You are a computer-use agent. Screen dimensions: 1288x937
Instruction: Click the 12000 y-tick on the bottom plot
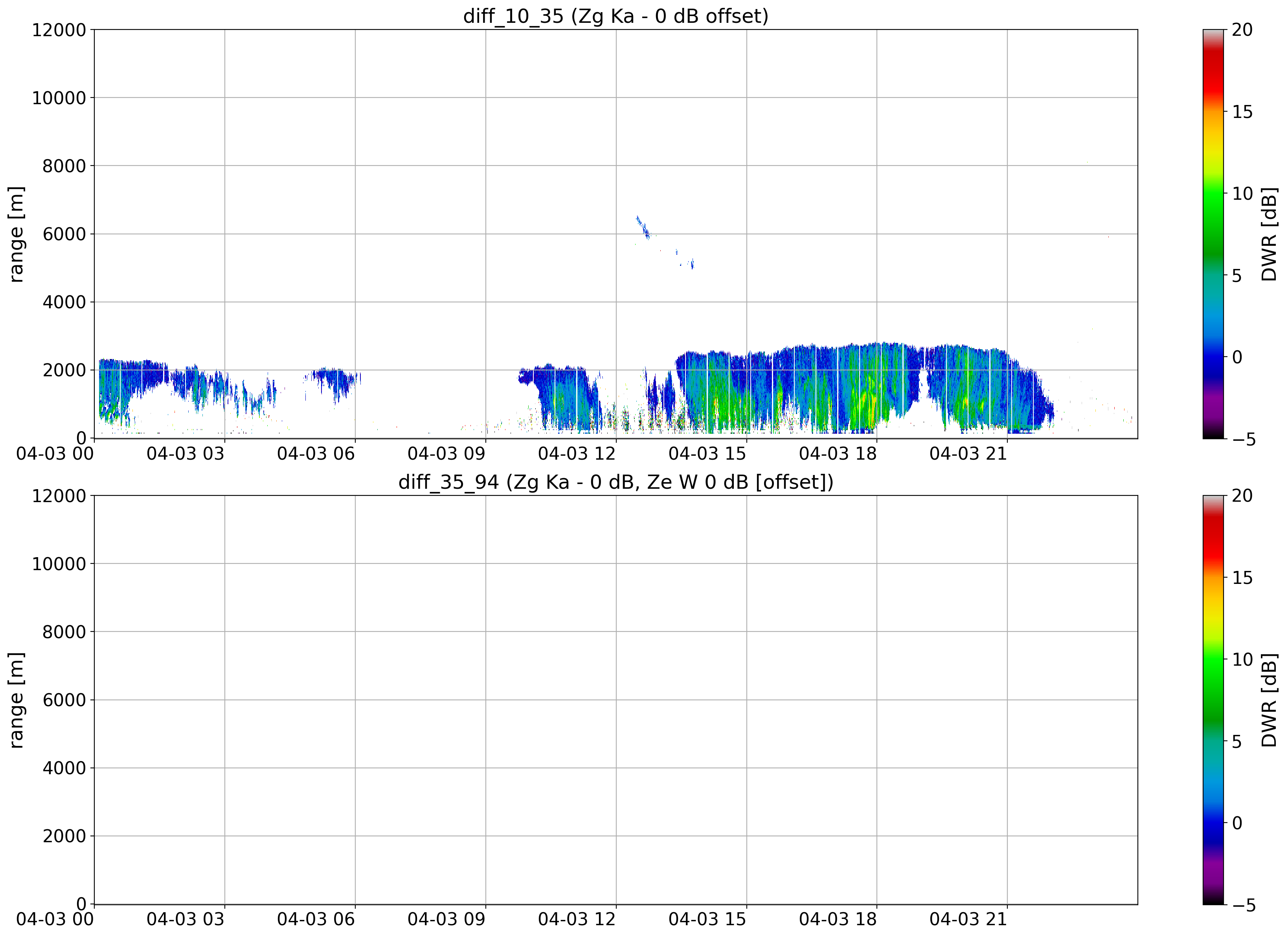pyautogui.click(x=59, y=495)
